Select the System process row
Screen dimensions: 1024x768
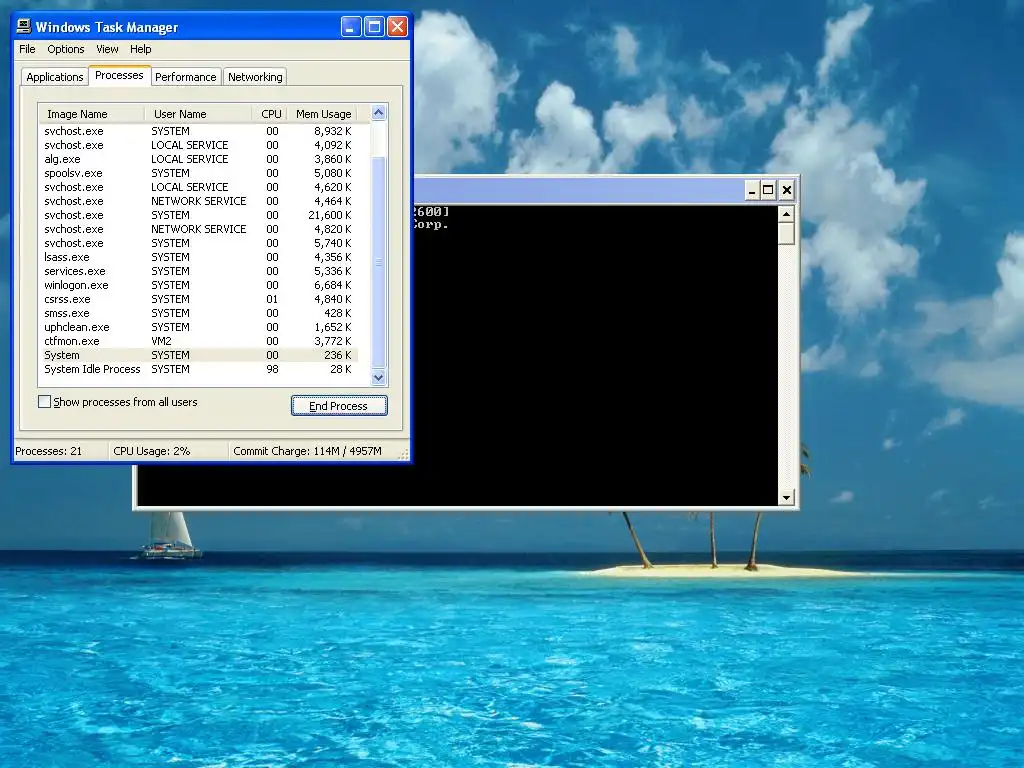(199, 355)
